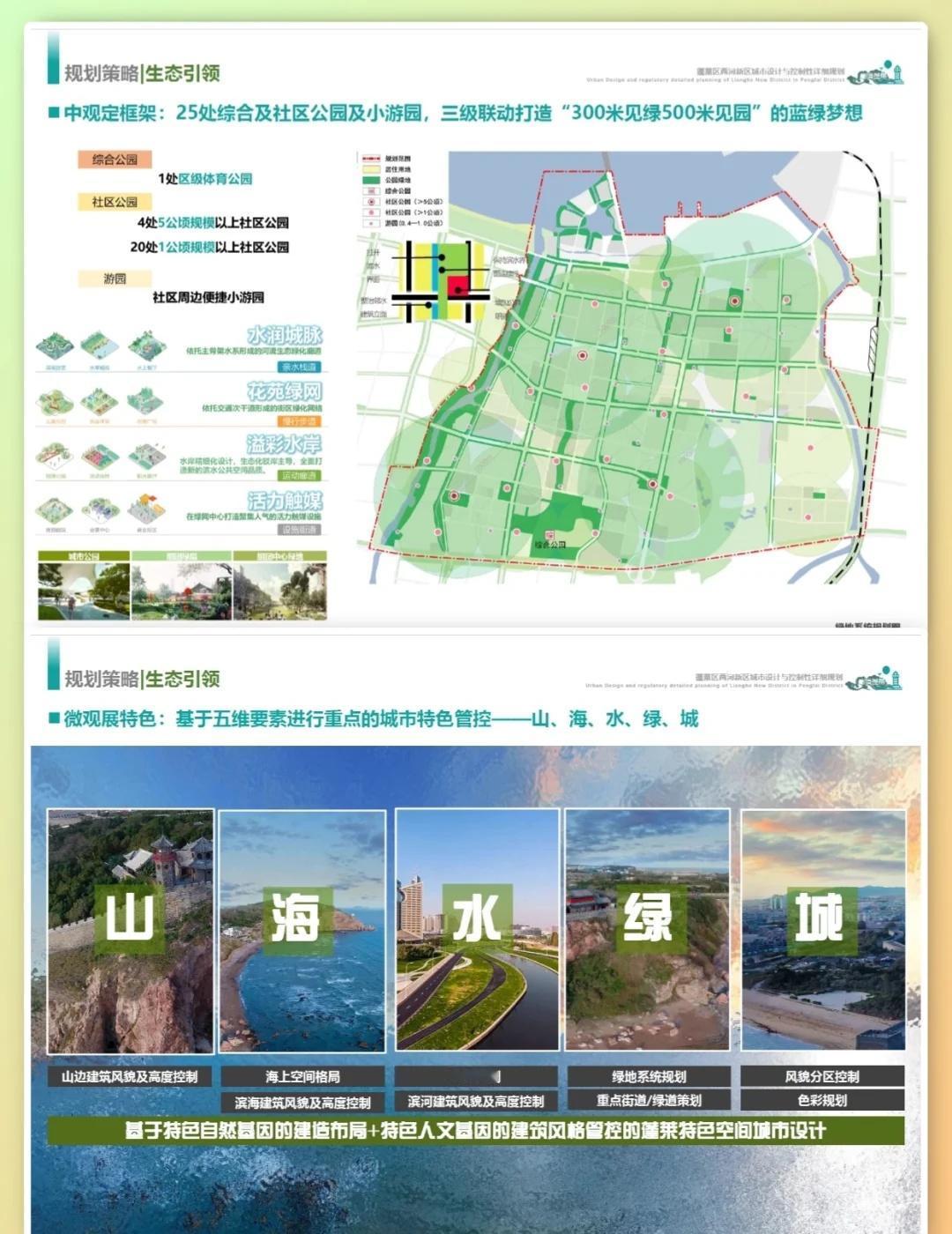952x1234 pixels.
Task: Click the red dashed 规划范围 legend swatch
Action: click(370, 159)
